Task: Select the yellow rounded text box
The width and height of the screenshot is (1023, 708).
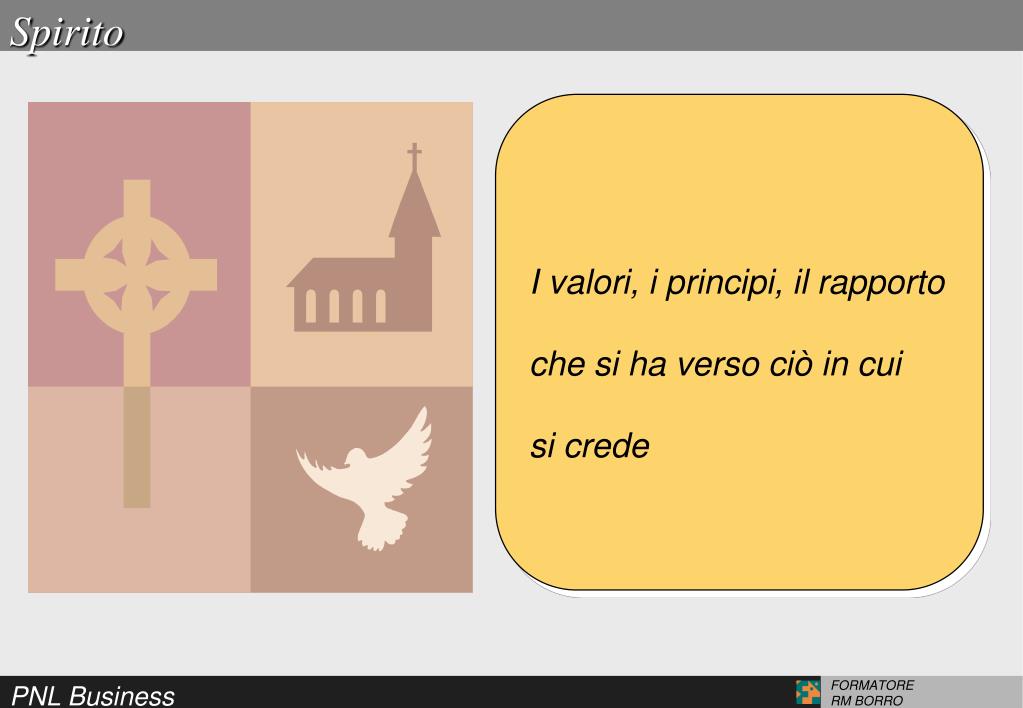Action: click(739, 343)
